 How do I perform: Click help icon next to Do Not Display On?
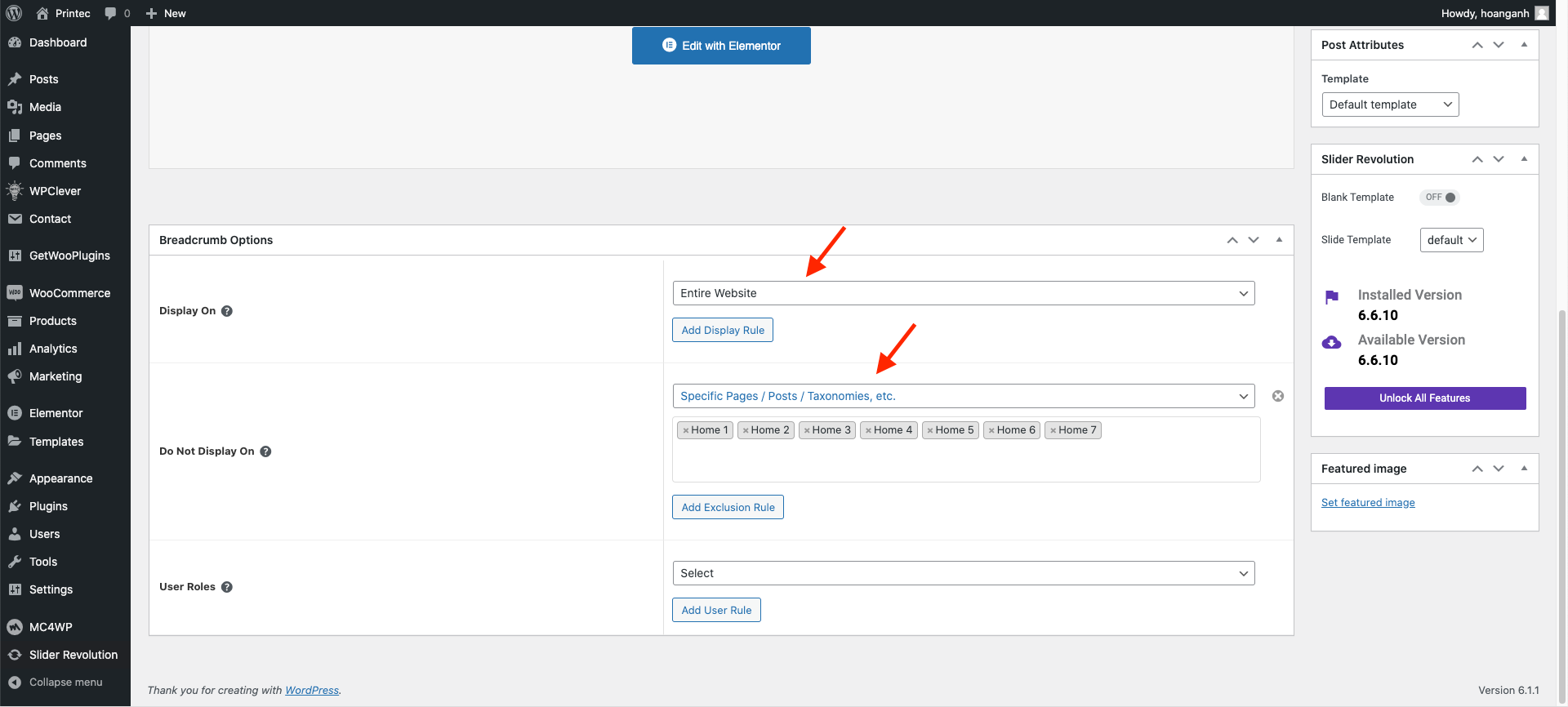[265, 451]
